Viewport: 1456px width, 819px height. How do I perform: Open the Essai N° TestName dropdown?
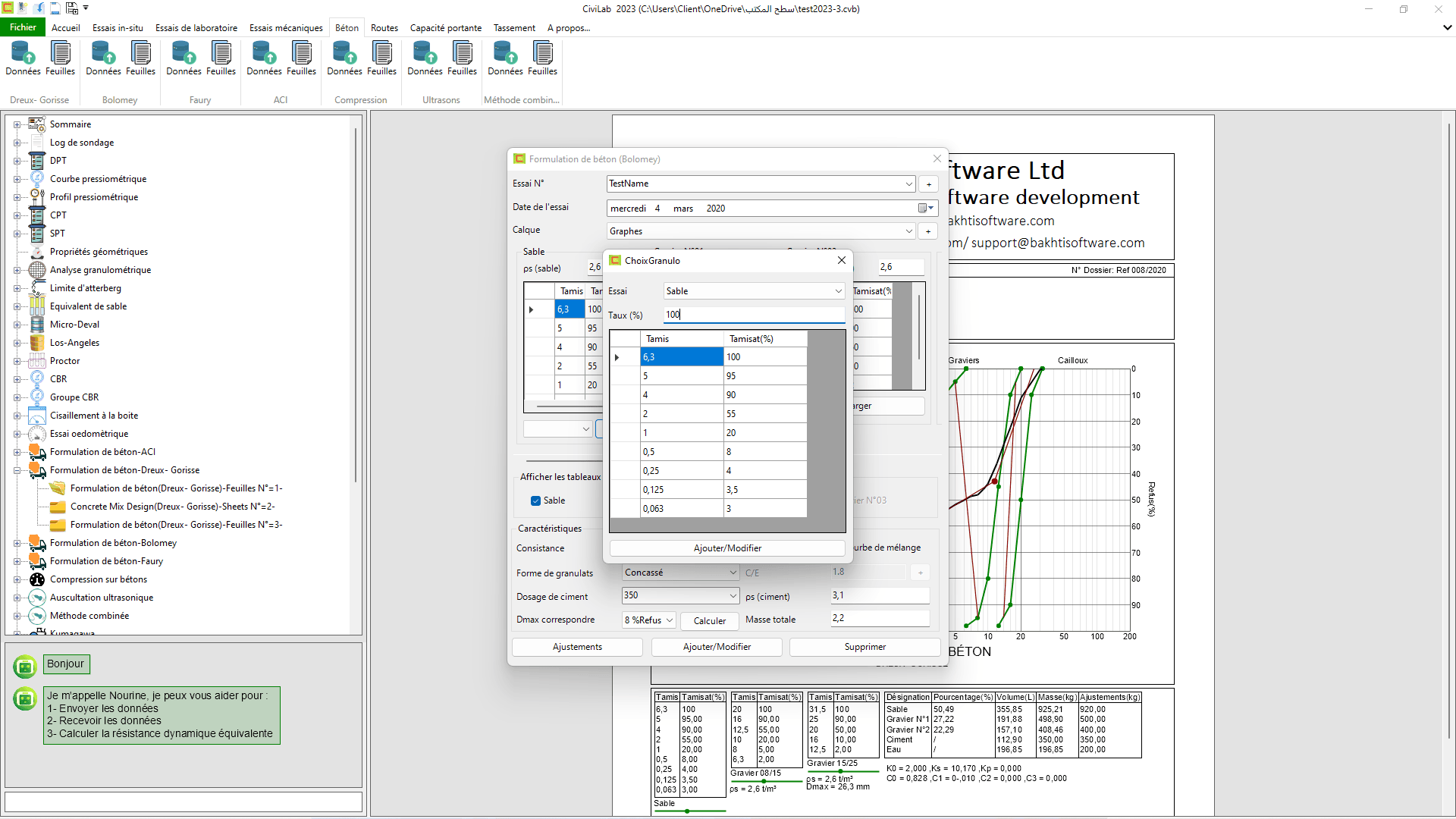click(908, 184)
